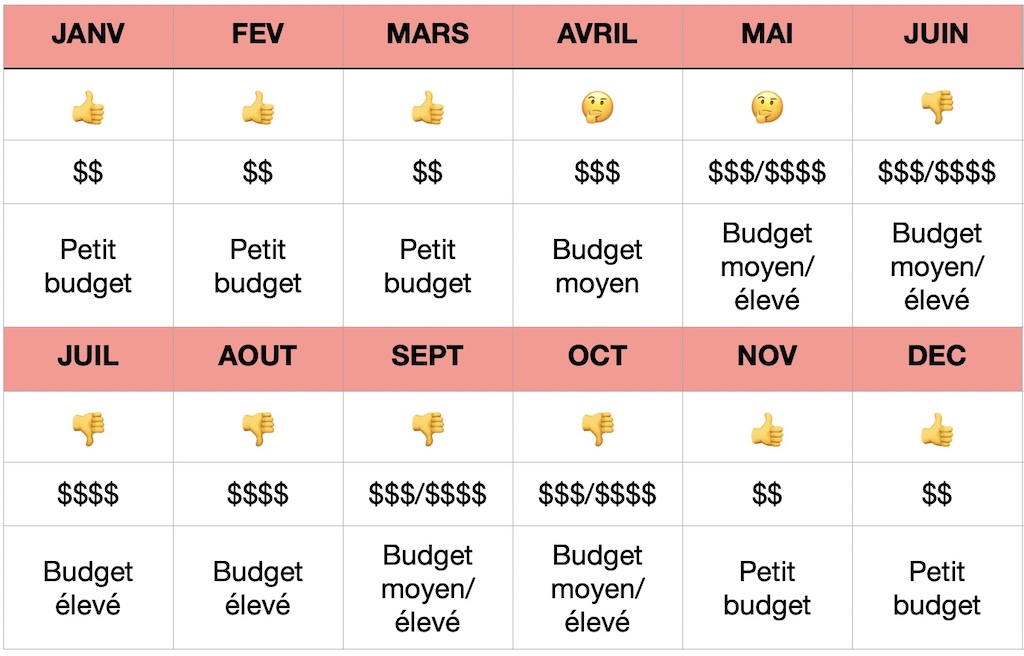Select the $$$ price cell under AVRIL
This screenshot has width=1024, height=656.
pyautogui.click(x=598, y=172)
